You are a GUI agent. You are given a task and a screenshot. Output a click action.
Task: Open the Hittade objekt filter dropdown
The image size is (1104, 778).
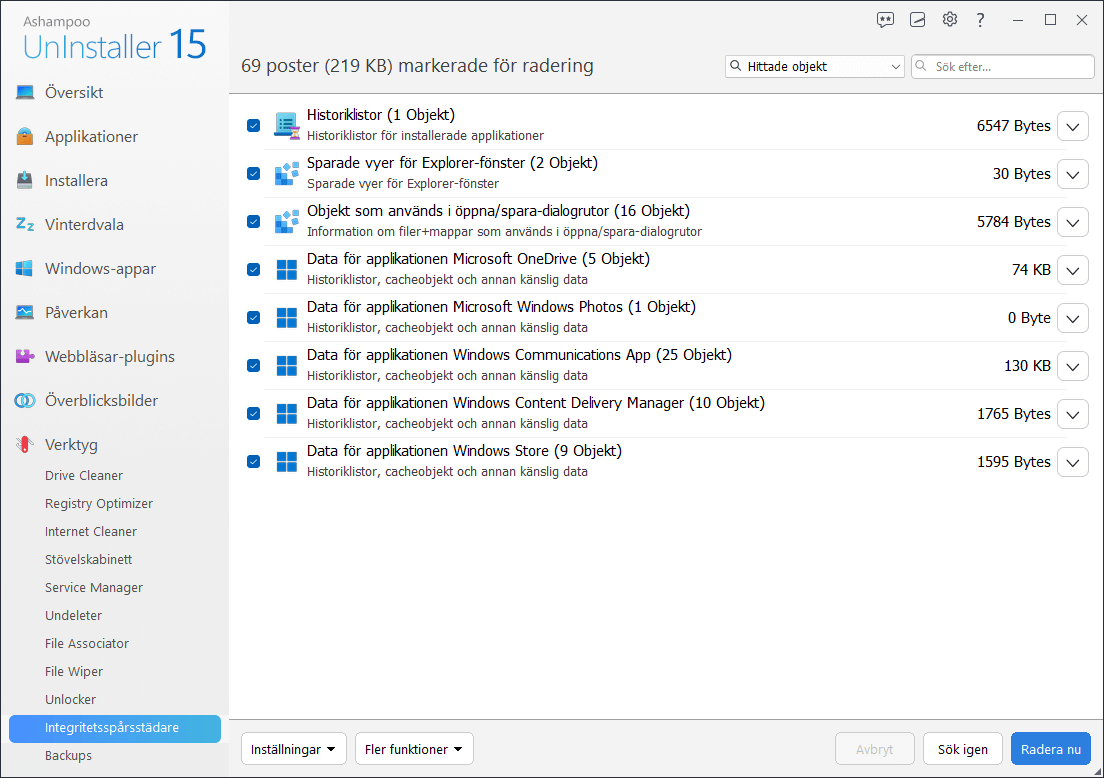pos(815,66)
